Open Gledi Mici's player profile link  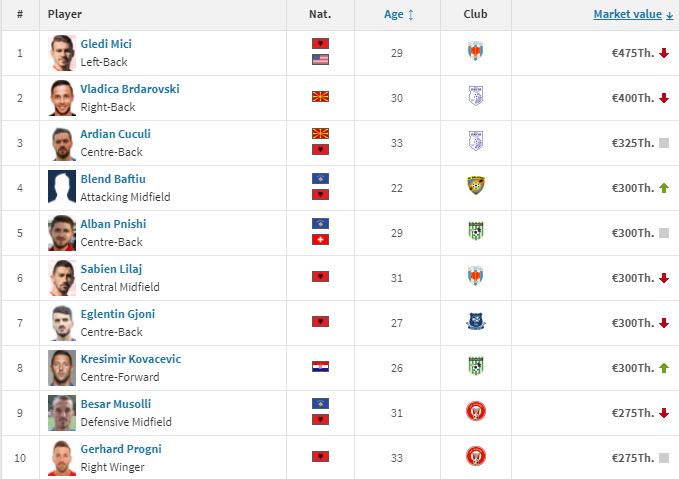106,44
